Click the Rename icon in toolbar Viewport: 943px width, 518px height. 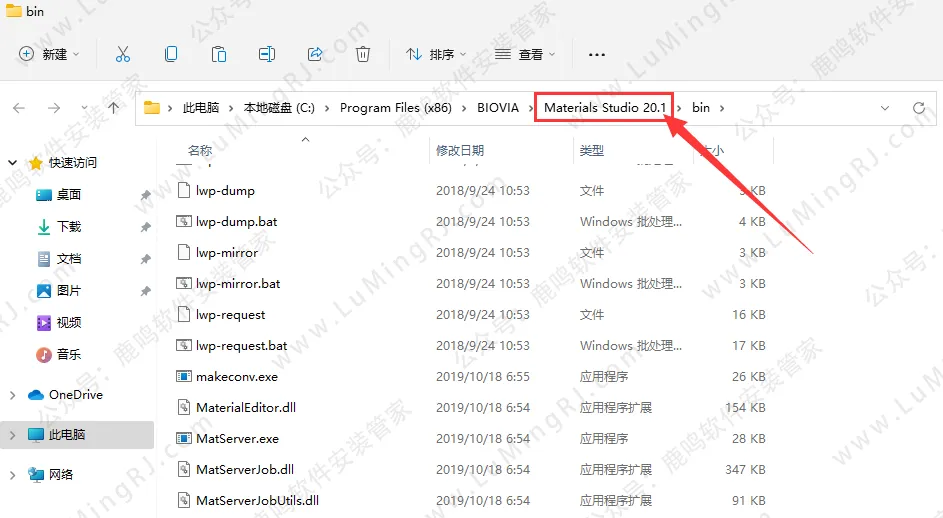[267, 54]
